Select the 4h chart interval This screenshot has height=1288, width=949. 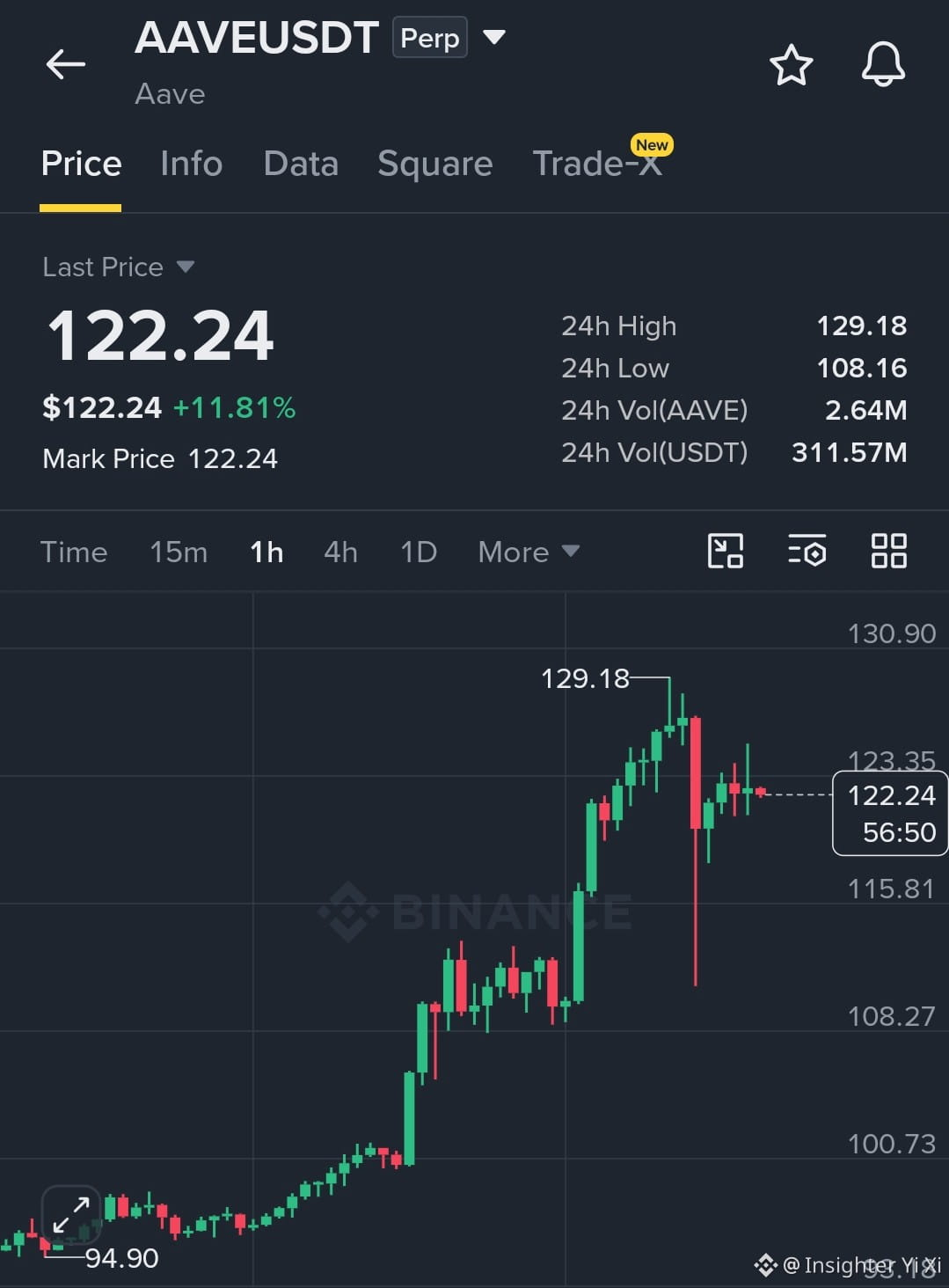pyautogui.click(x=340, y=552)
